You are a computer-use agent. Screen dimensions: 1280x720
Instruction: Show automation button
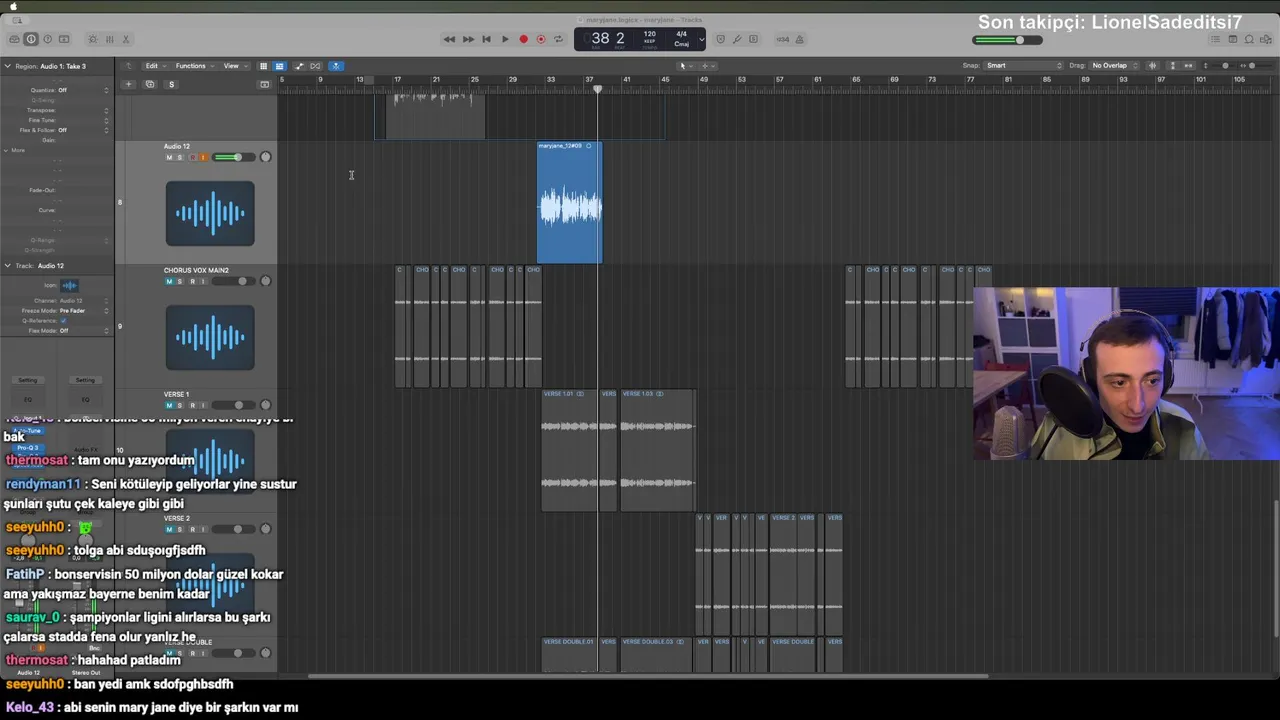[x=298, y=66]
